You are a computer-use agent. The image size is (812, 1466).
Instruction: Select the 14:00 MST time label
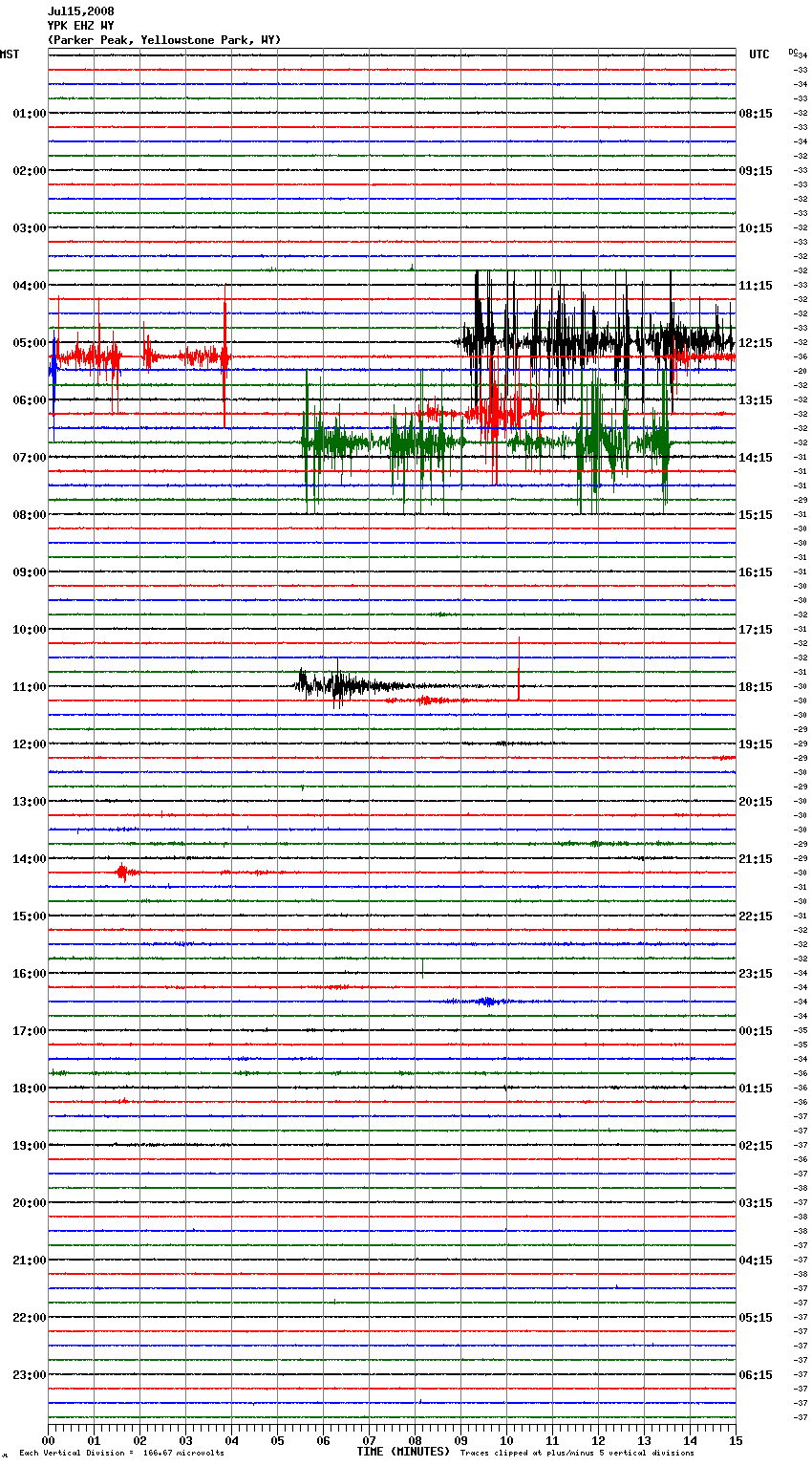(30, 859)
